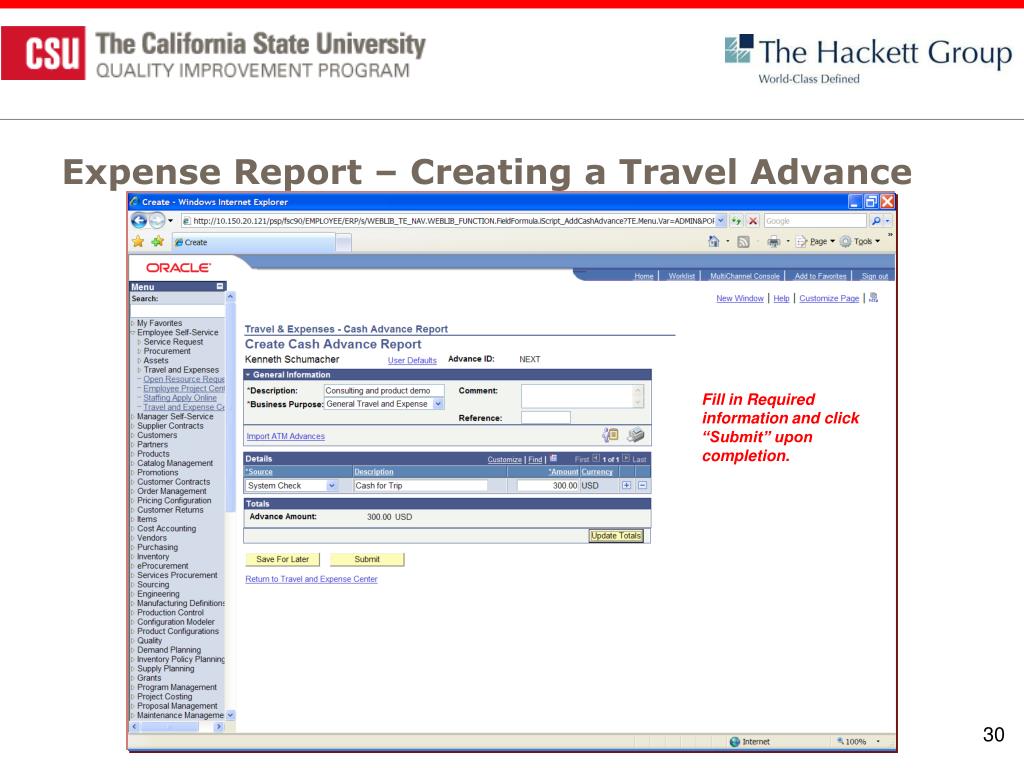
Task: Click the Help link
Action: pyautogui.click(x=781, y=298)
